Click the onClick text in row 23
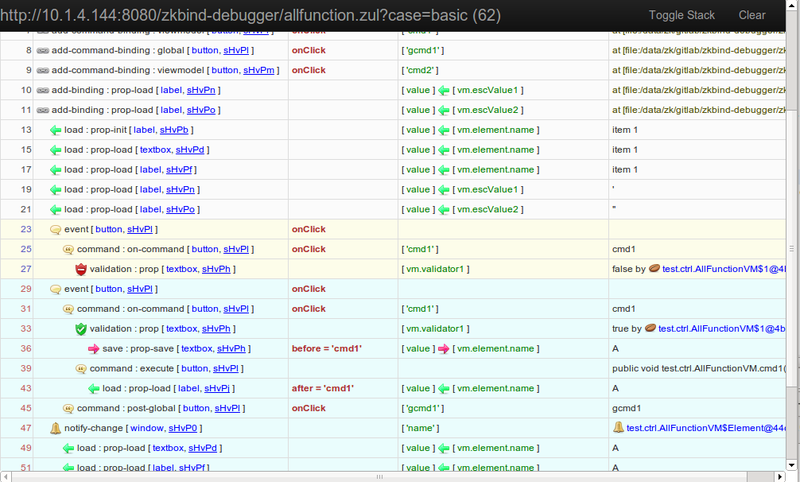 pos(309,230)
